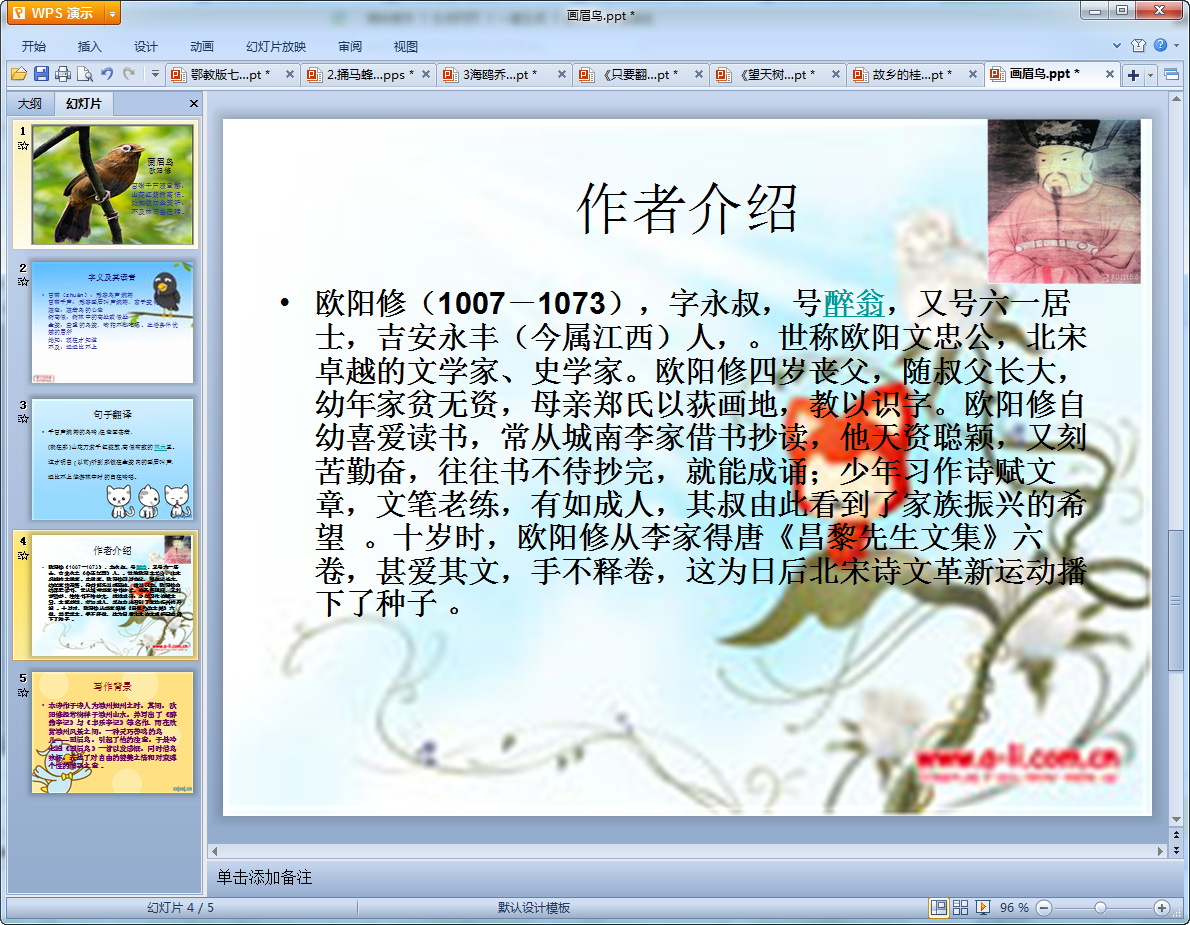Select slide 5 写作背景 thumbnail
1190x925 pixels.
click(112, 732)
